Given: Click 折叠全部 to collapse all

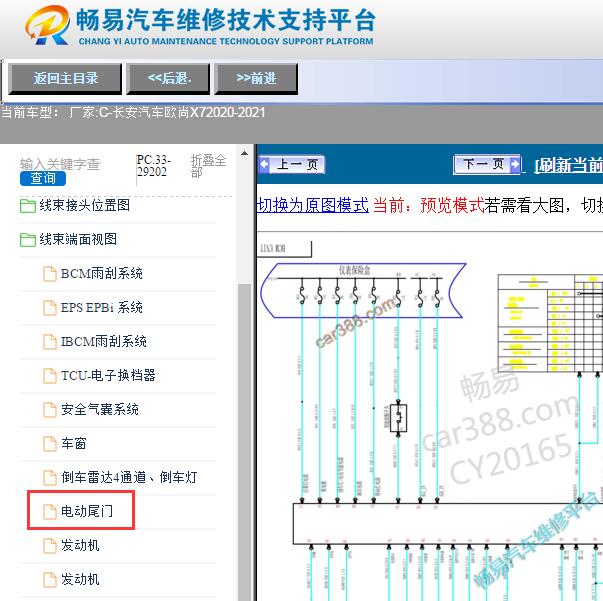Looking at the screenshot, I should (208, 166).
